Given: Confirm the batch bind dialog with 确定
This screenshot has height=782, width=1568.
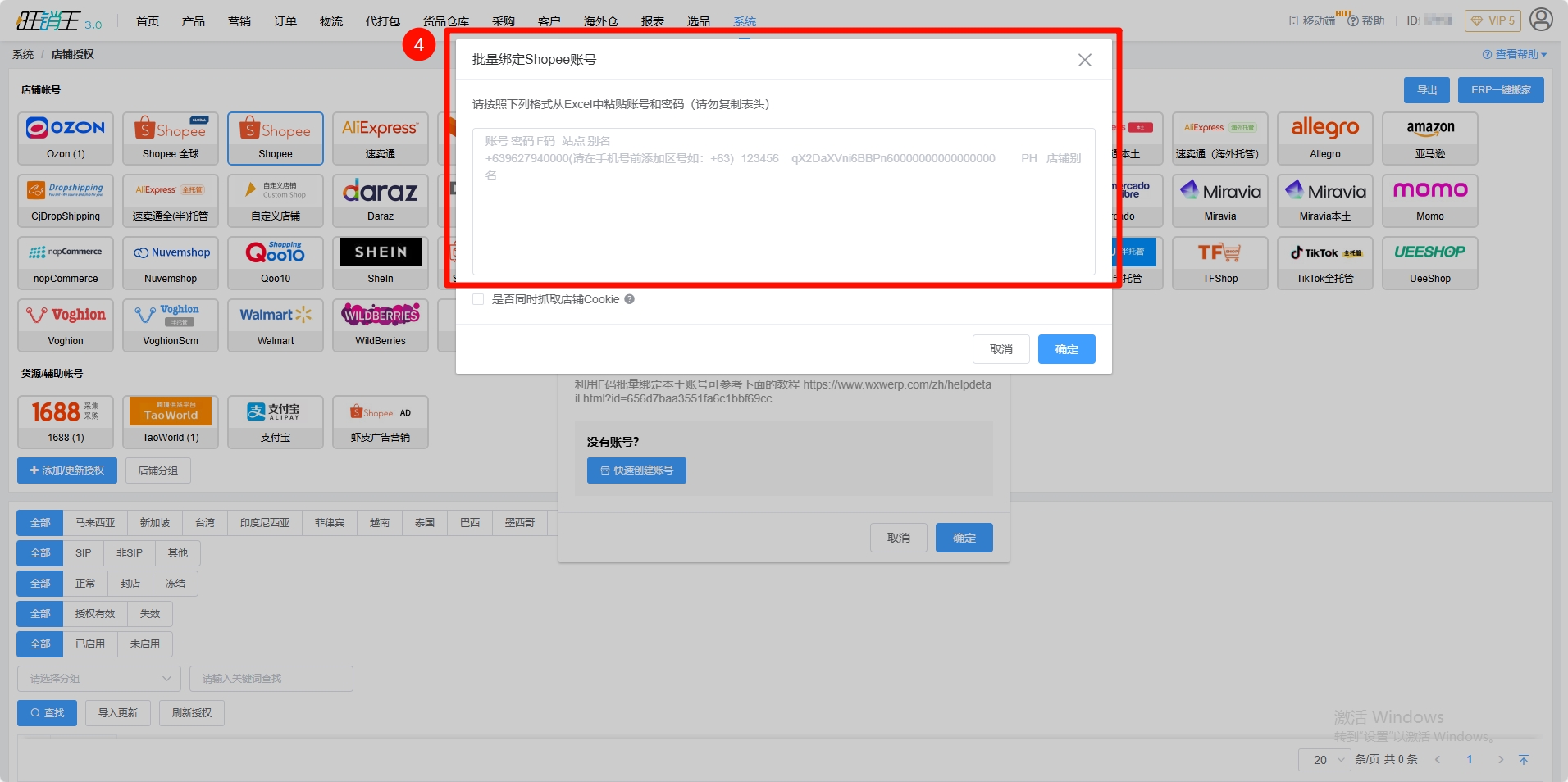Looking at the screenshot, I should point(1066,349).
